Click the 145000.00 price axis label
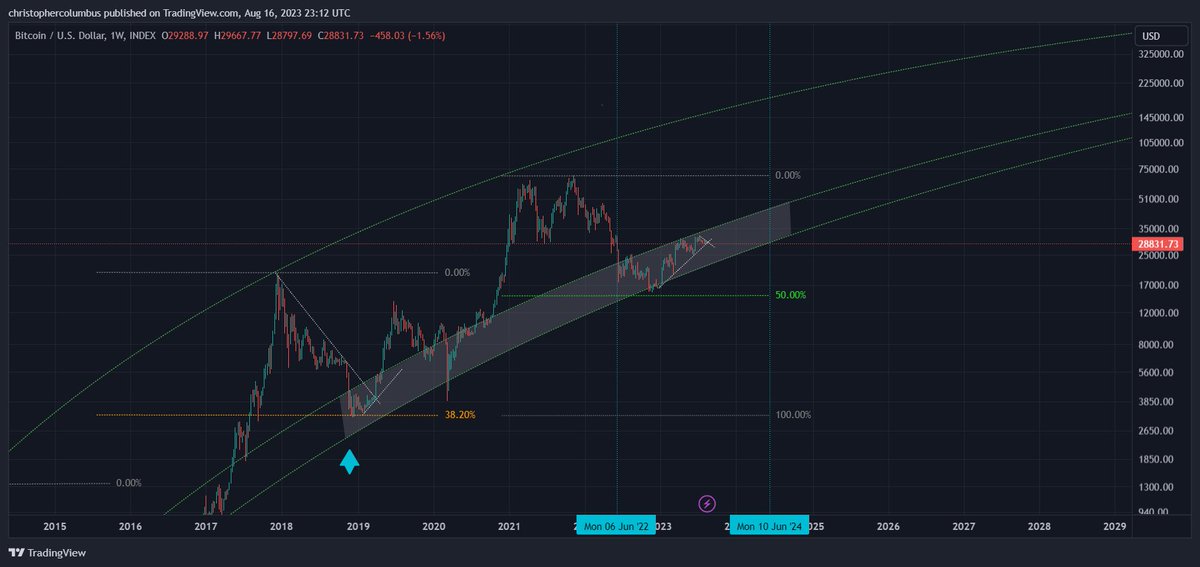The image size is (1200, 567). point(1161,117)
